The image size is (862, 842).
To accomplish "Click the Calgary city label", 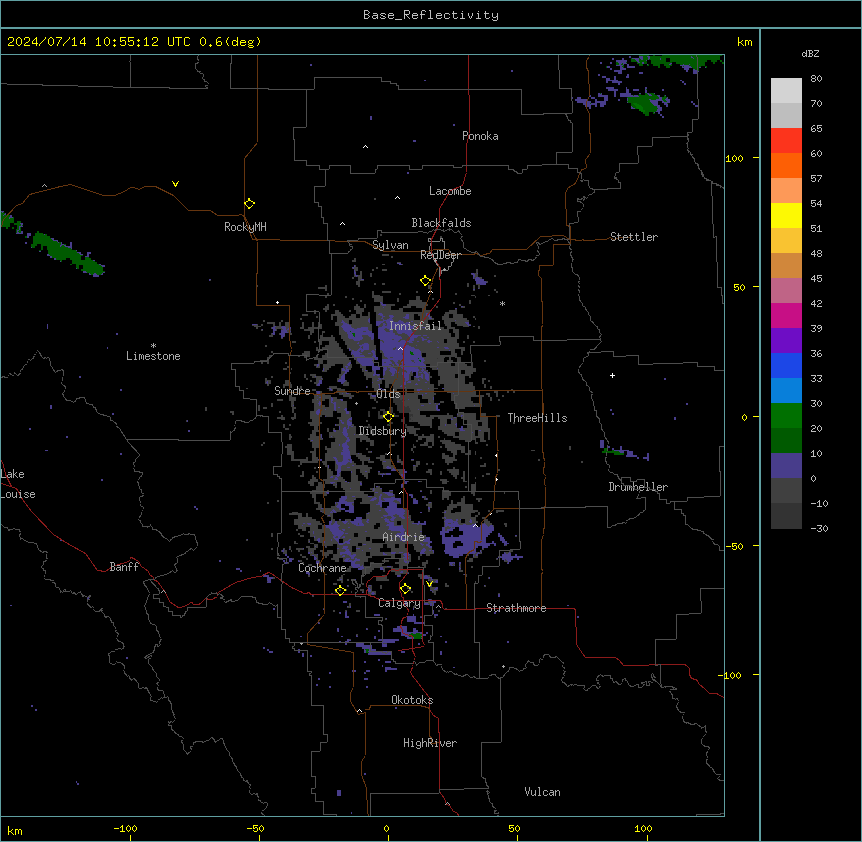I will click(399, 603).
